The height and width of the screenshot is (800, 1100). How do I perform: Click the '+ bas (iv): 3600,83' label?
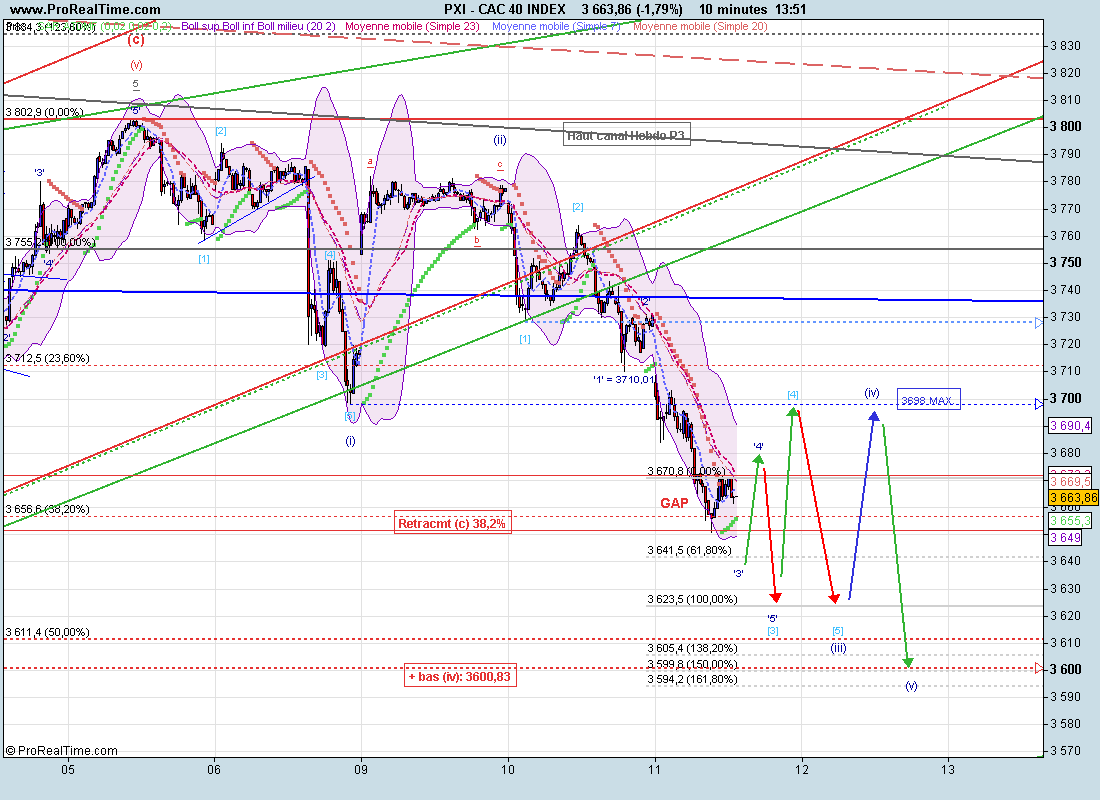tap(461, 676)
